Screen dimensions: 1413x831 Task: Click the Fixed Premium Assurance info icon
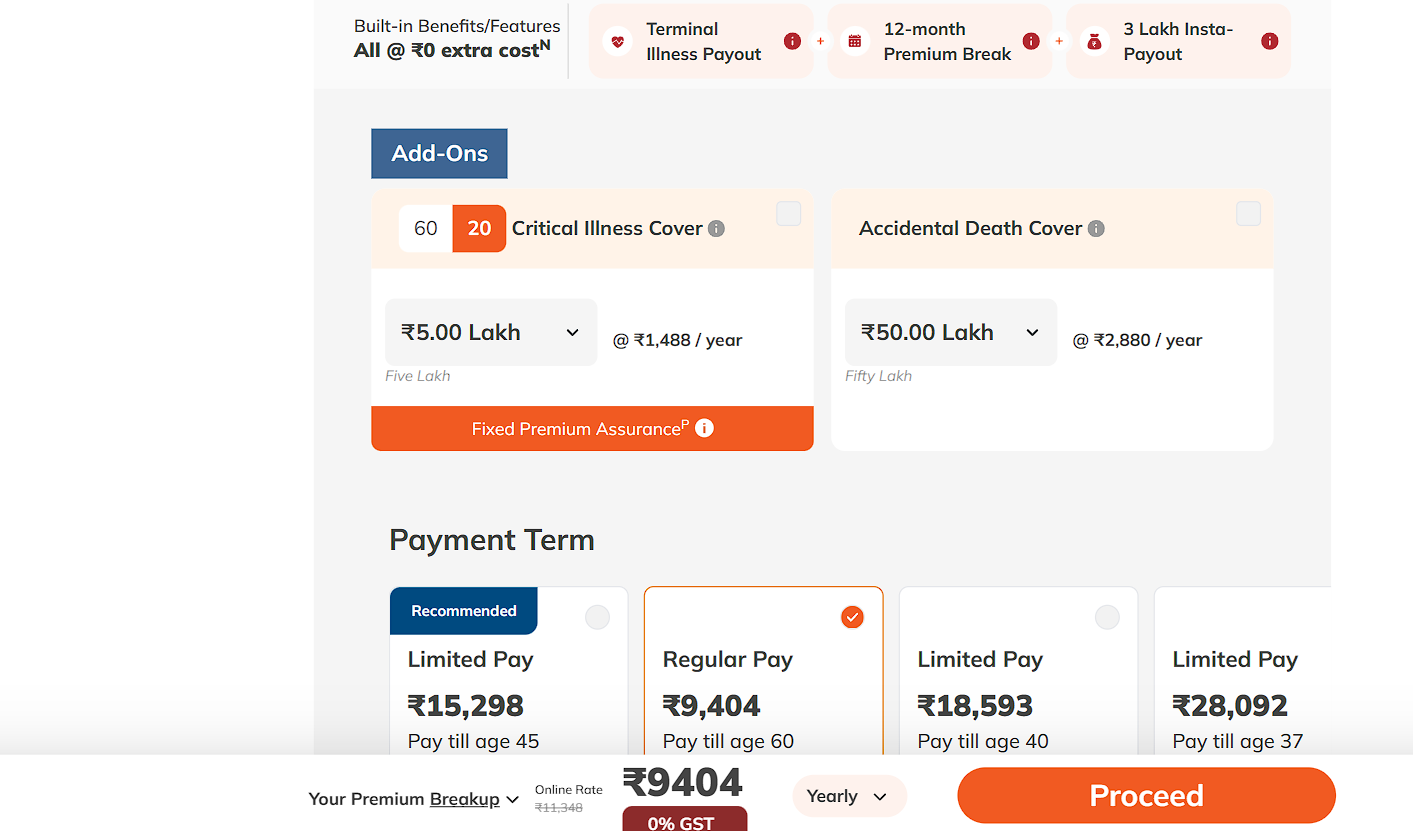[x=704, y=427]
